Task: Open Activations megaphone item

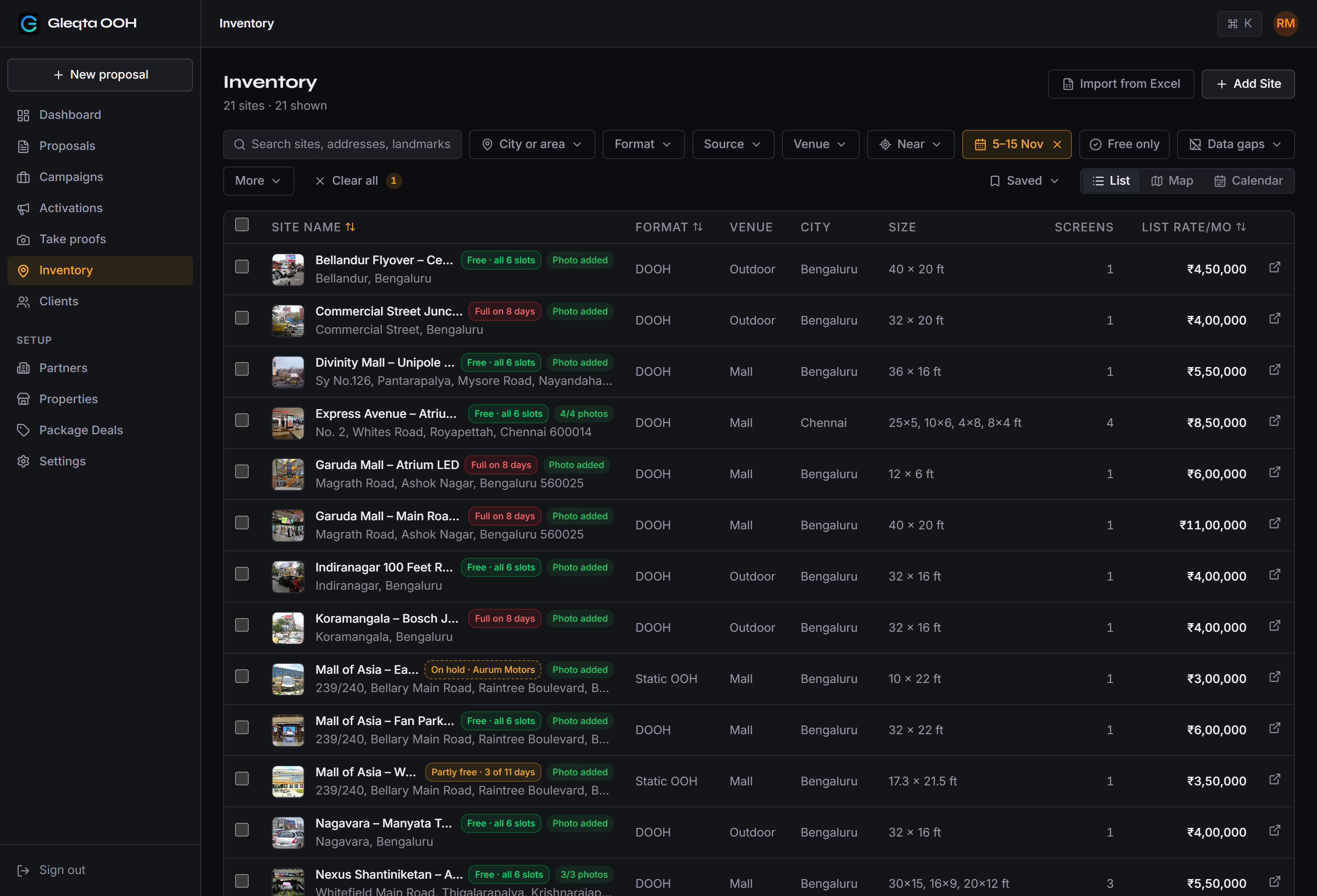Action: pyautogui.click(x=100, y=208)
